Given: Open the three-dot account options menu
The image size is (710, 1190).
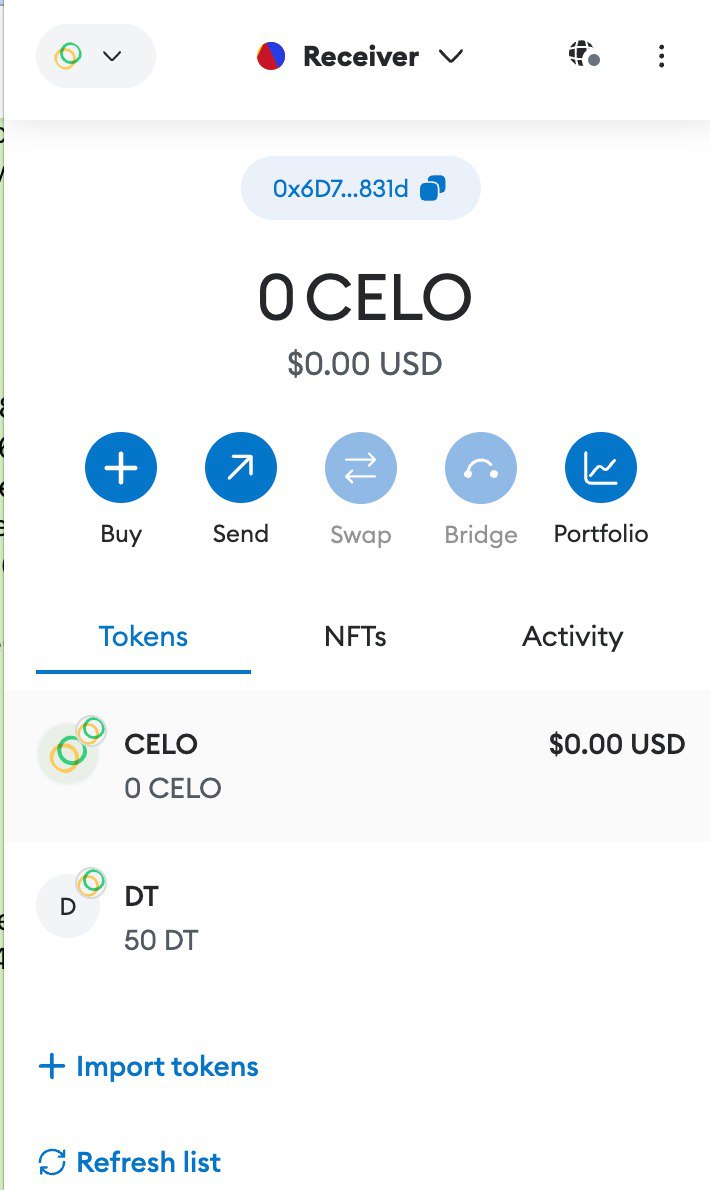Looking at the screenshot, I should point(661,56).
